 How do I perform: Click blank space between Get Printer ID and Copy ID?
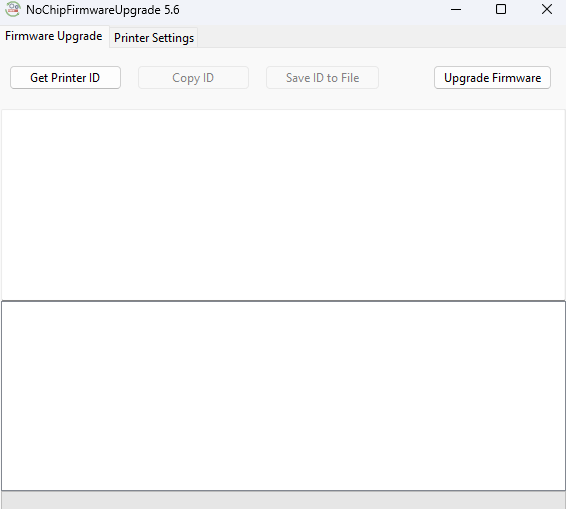129,78
